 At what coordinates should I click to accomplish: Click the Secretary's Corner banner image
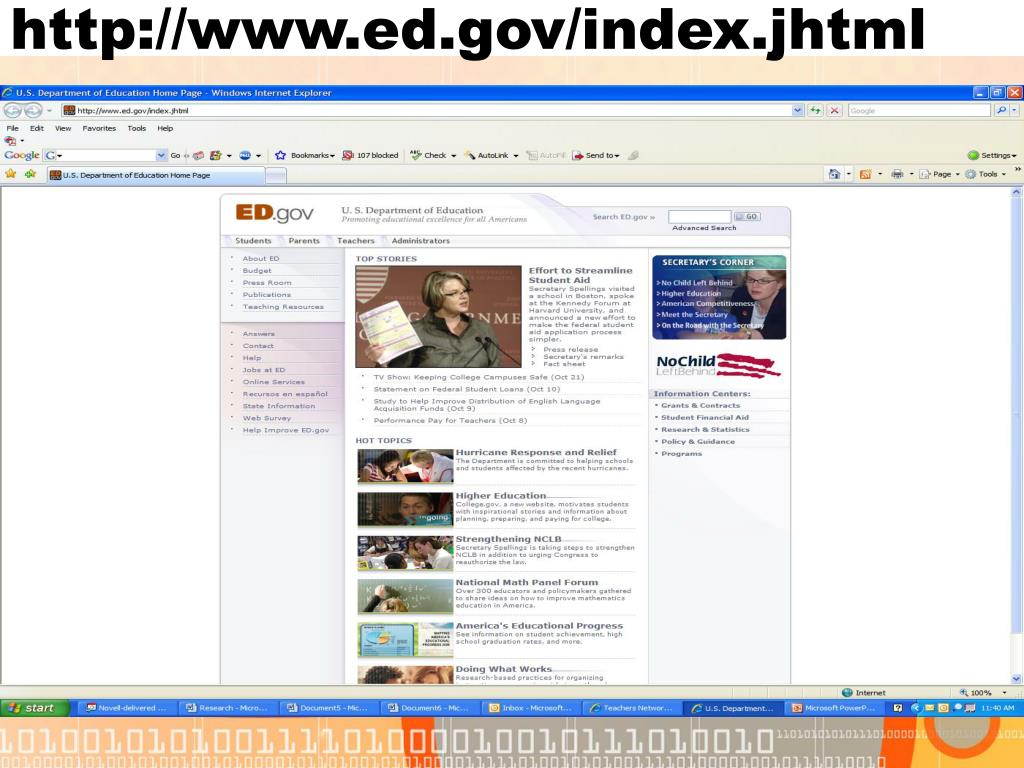(x=719, y=297)
